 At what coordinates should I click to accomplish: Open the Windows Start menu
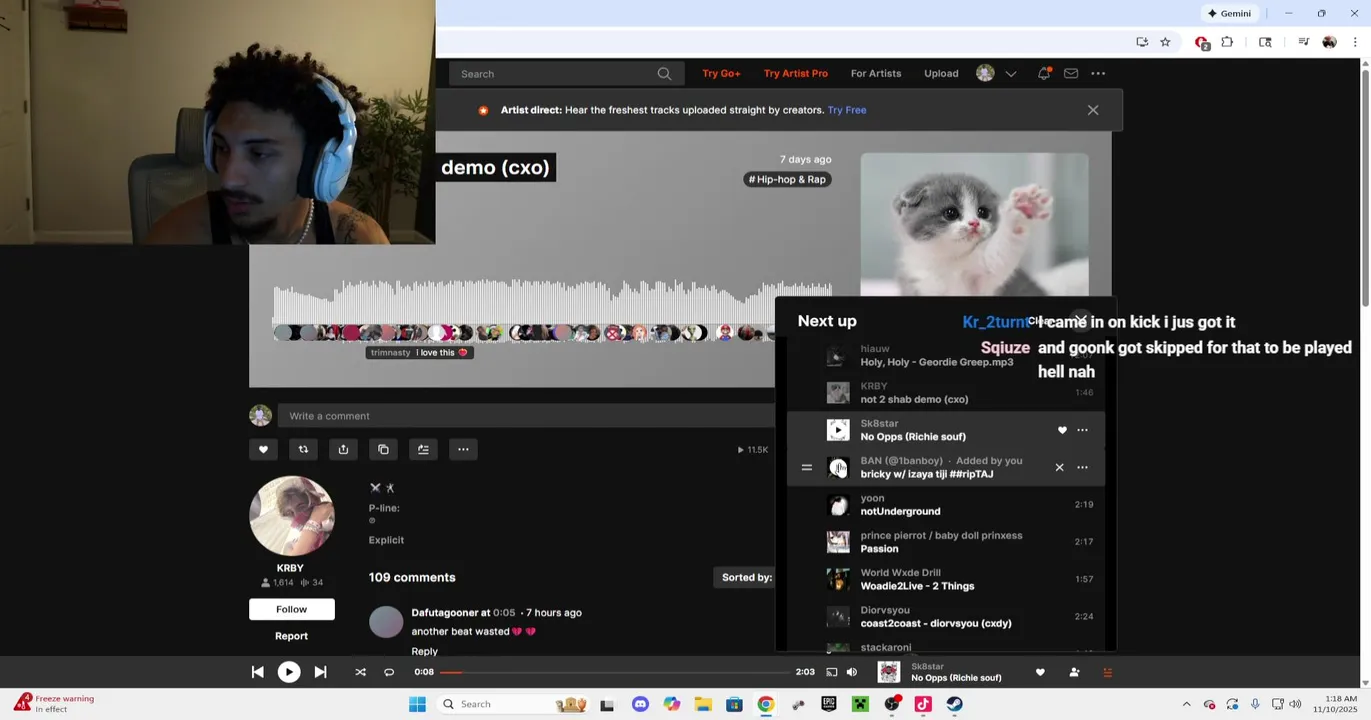(x=417, y=704)
